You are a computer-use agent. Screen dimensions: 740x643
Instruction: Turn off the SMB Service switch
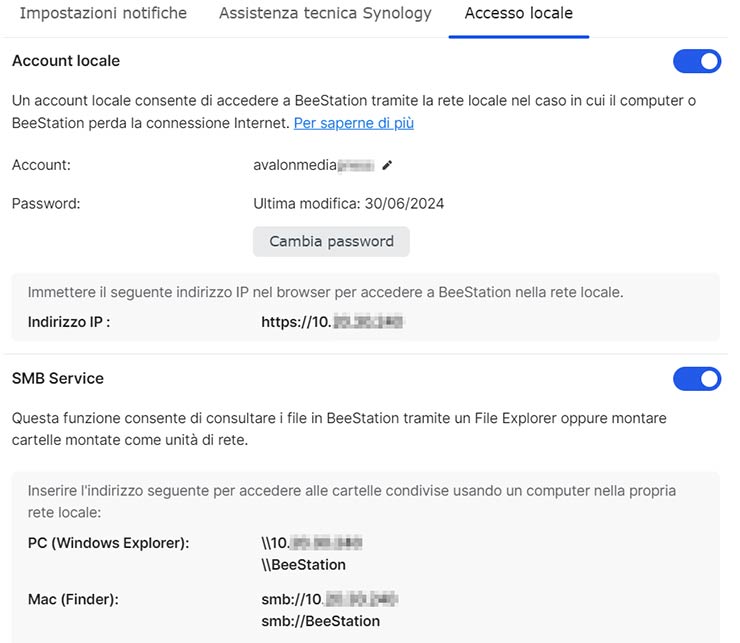pos(696,379)
